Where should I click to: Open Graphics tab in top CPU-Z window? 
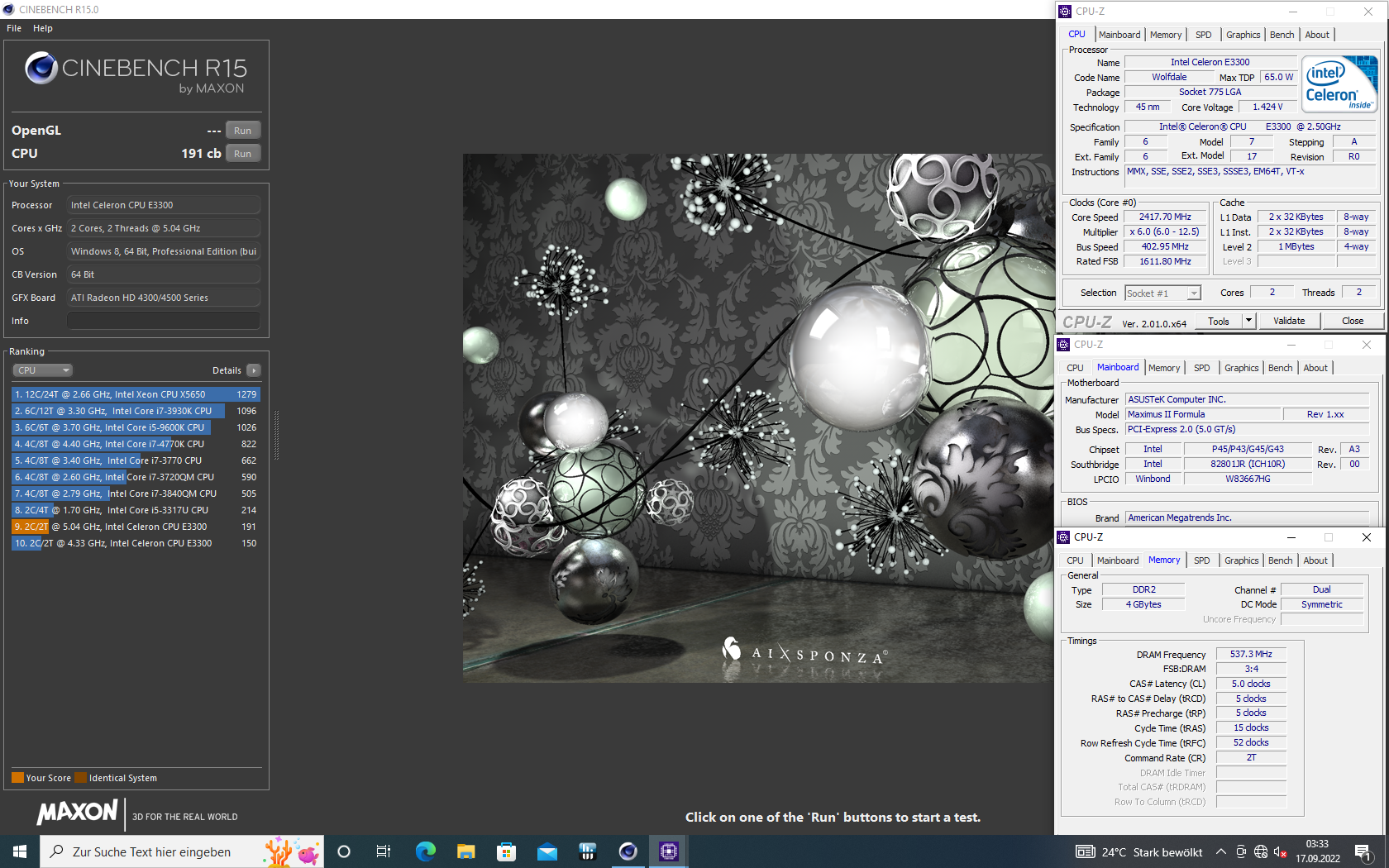click(x=1243, y=35)
